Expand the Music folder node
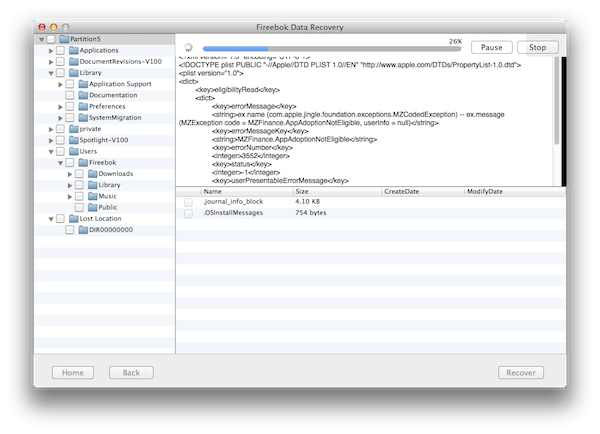Screen dimensions: 600x434 coord(70,197)
